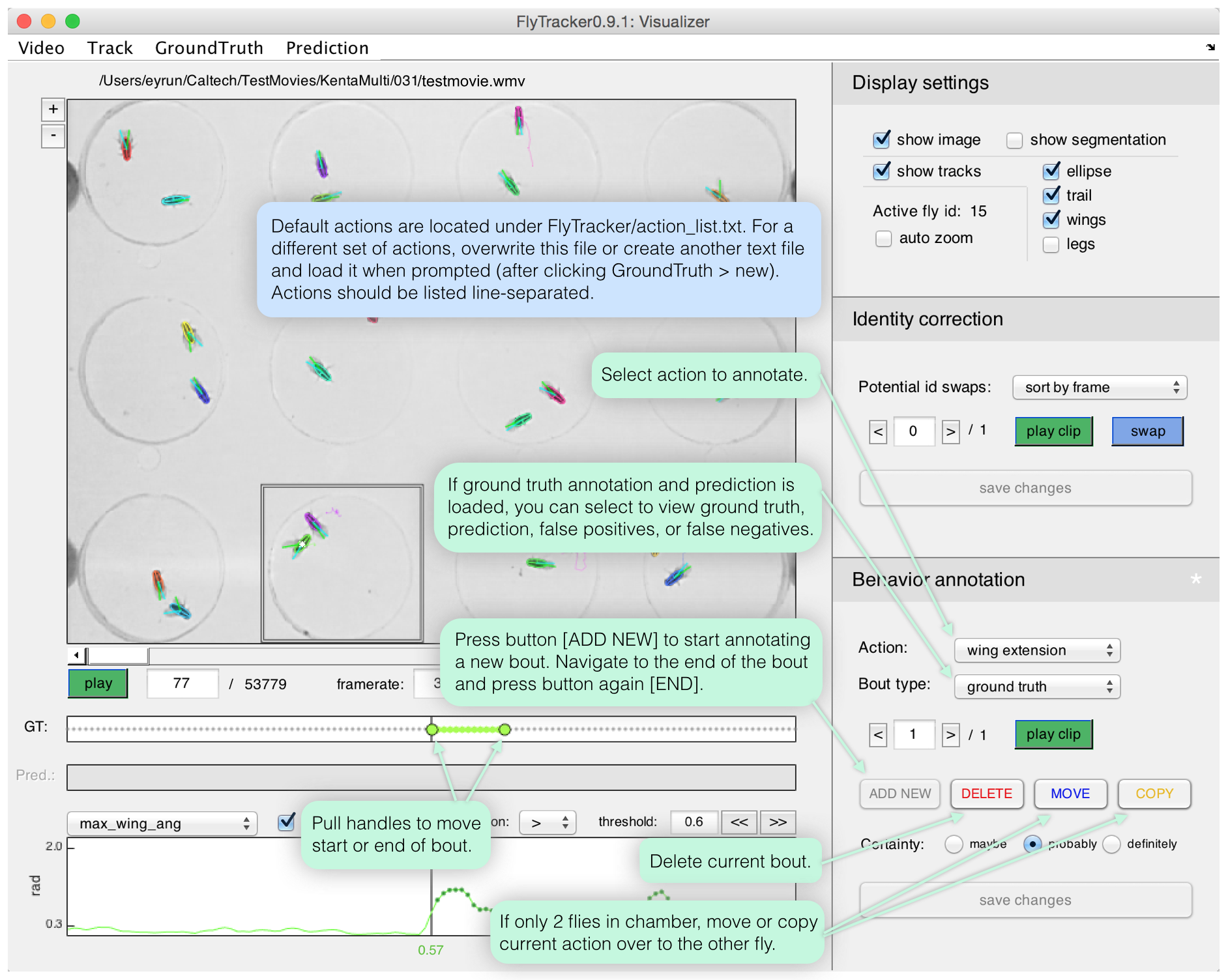
Task: Click the red DELETE bout button
Action: [986, 794]
